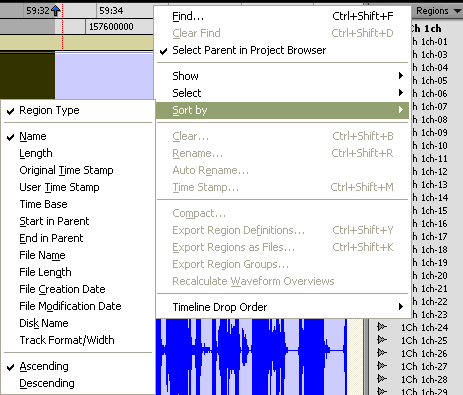Screen dimensions: 463x395
Task: Click the blue audio waveform clip
Action: 252,357
